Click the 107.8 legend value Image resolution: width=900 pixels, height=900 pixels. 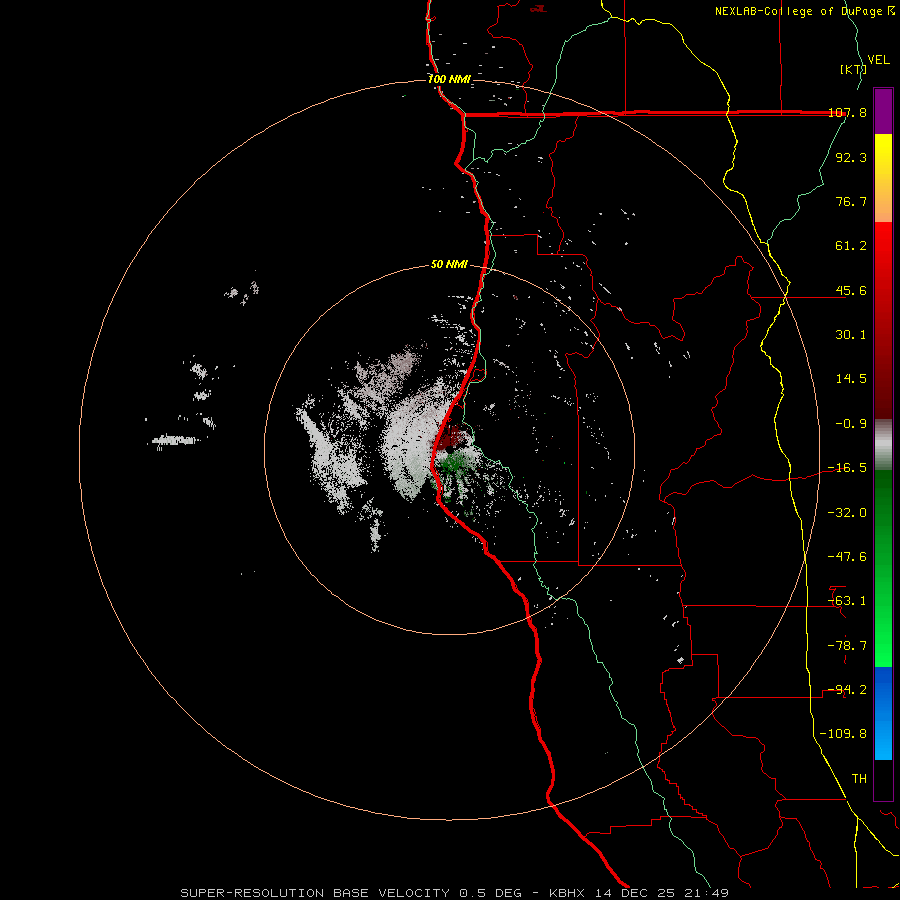pos(847,113)
